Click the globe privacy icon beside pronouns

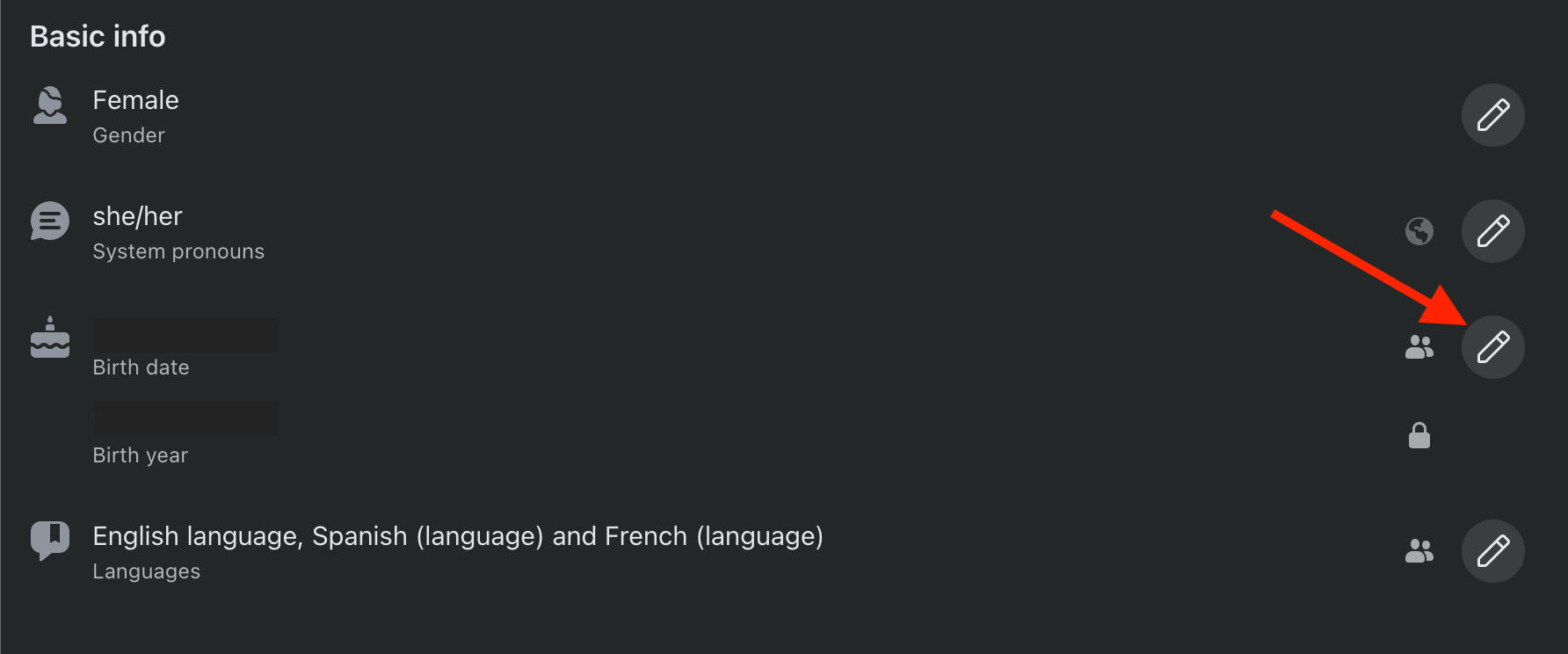coord(1419,231)
